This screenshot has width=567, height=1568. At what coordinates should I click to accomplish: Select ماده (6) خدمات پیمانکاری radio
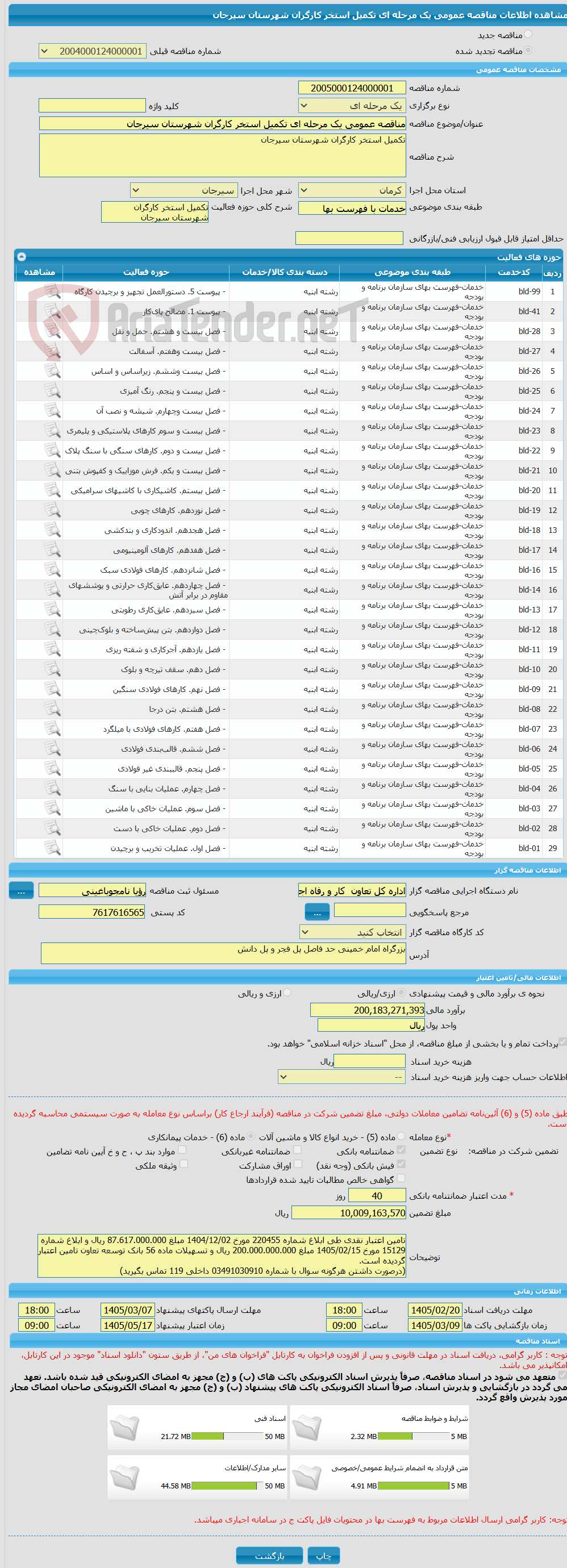click(x=251, y=1136)
